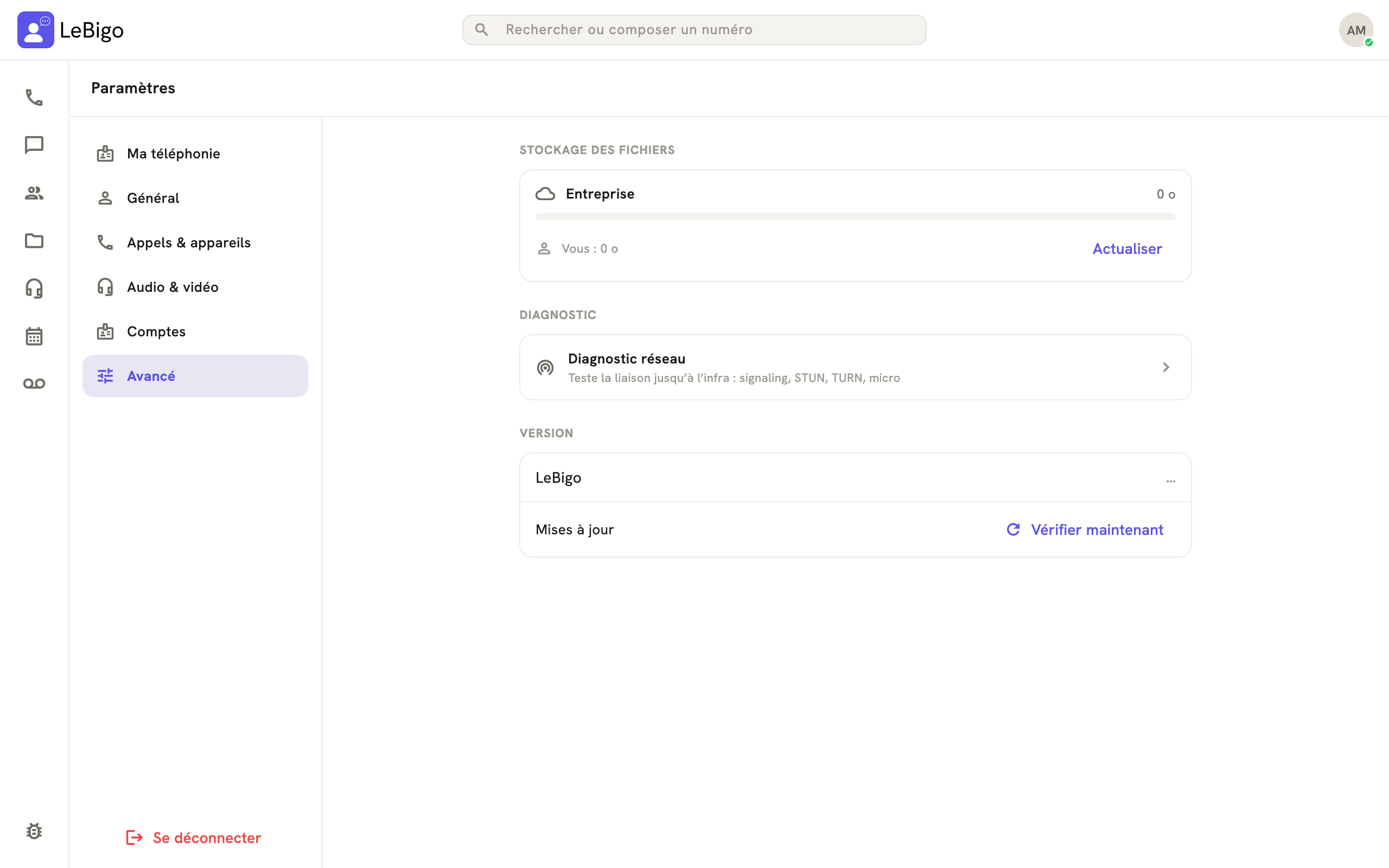1389x868 pixels.
Task: Select the Avancé settings section
Action: pyautogui.click(x=195, y=376)
